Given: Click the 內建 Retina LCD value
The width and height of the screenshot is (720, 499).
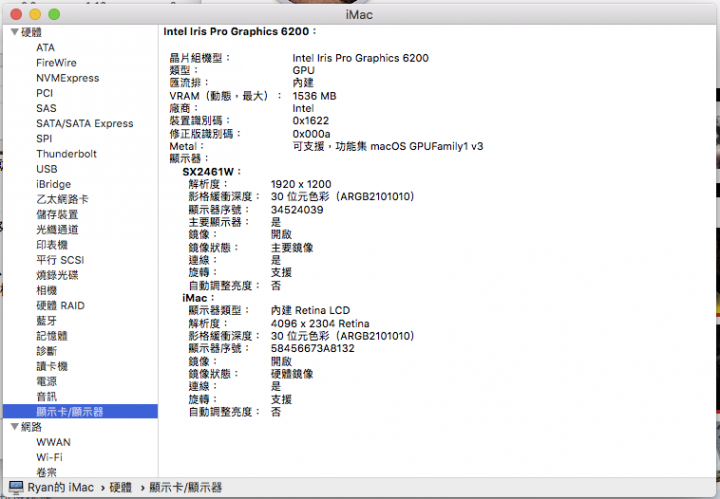Looking at the screenshot, I should (310, 310).
